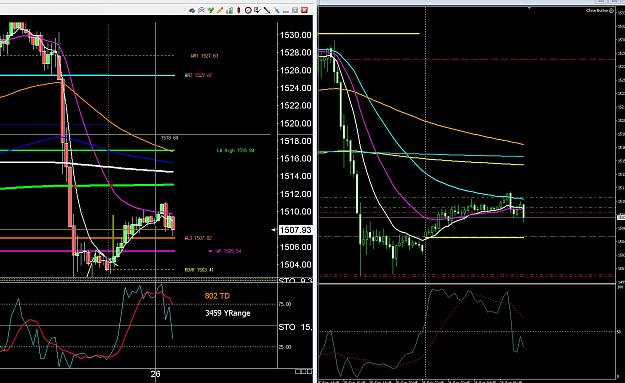Click the orange 802 TD label
Screen dimensions: 625x383
pos(217,296)
